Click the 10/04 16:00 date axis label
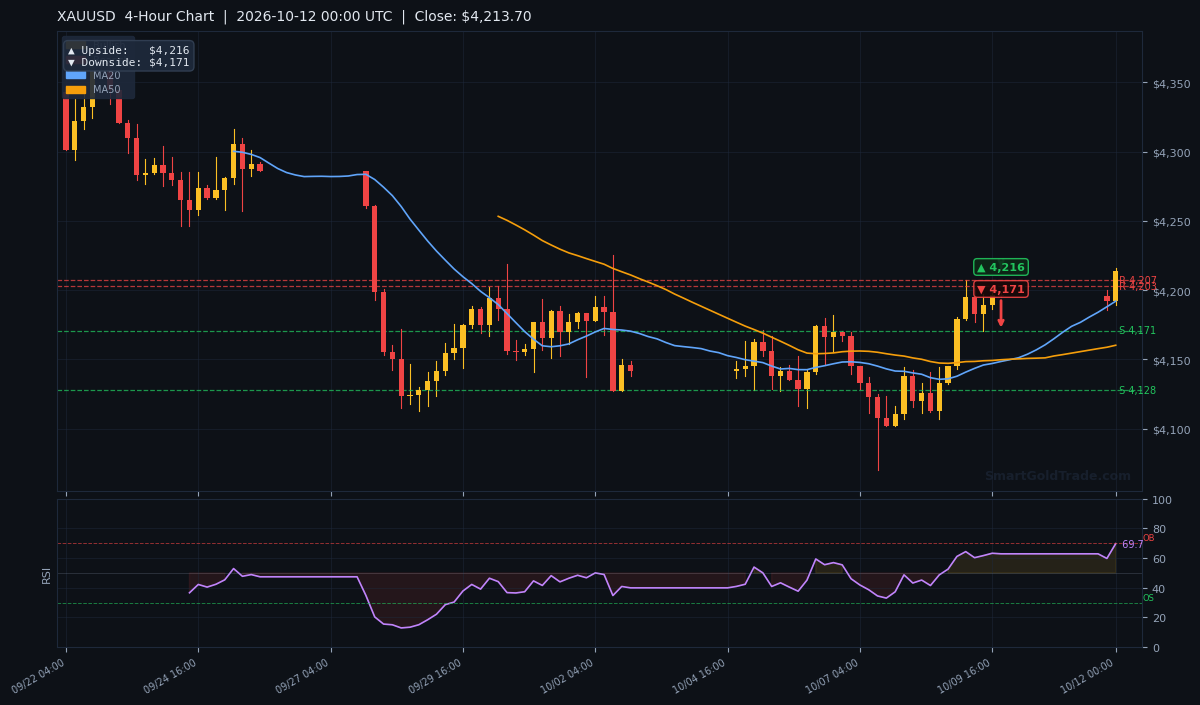The image size is (1200, 705). pyautogui.click(x=700, y=677)
